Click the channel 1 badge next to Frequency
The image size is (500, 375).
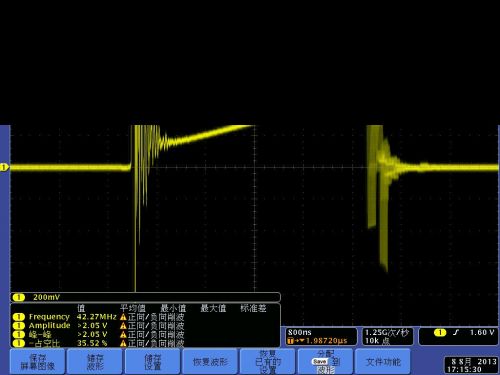click(19, 317)
